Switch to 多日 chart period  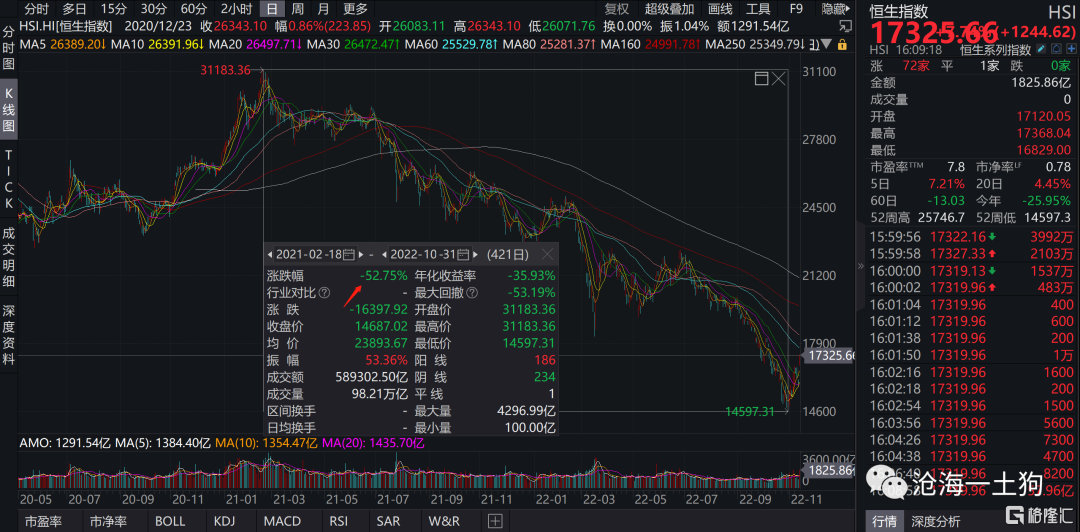click(74, 9)
